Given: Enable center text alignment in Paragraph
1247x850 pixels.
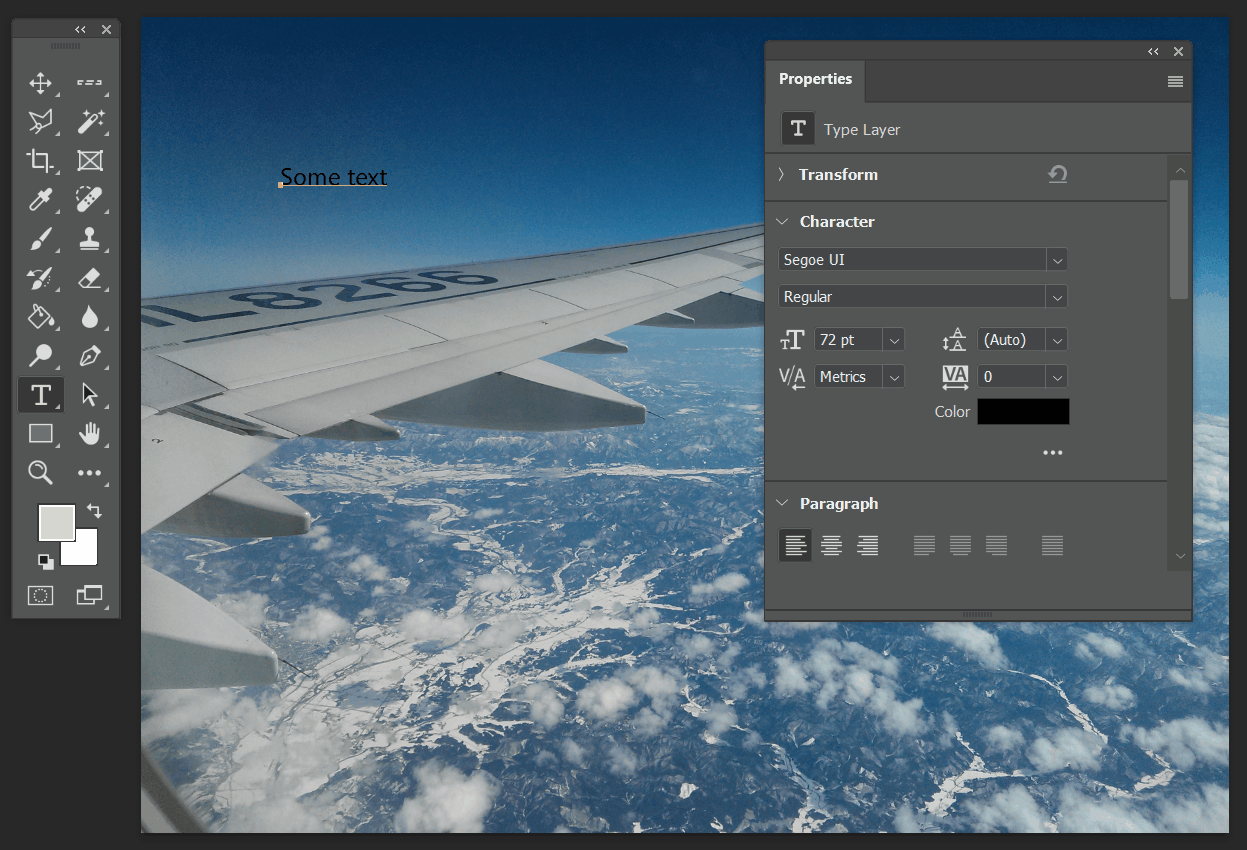Looking at the screenshot, I should tap(831, 545).
